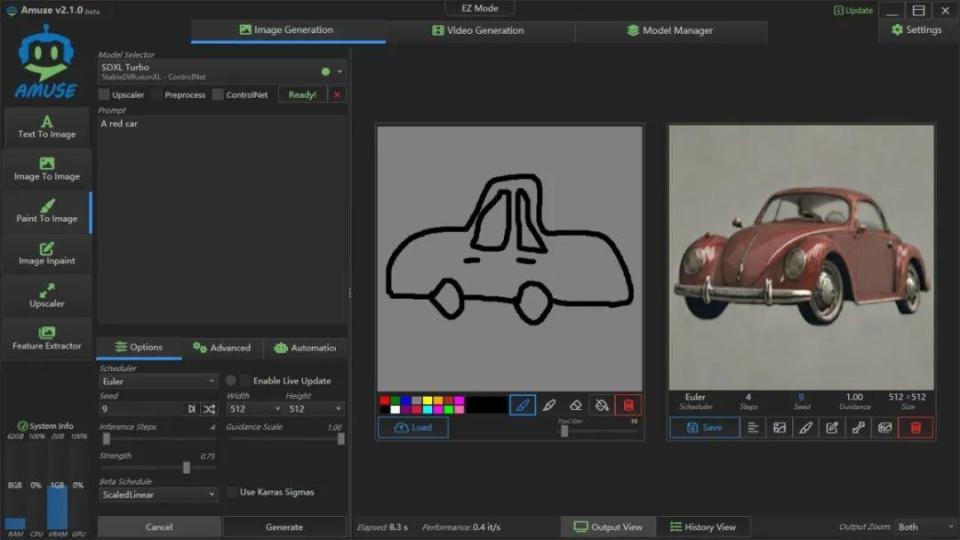
Task: Click the shuffle random seed icon
Action: (209, 409)
